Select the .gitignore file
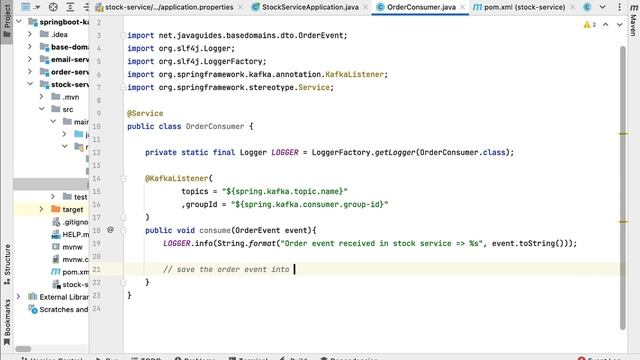The height and width of the screenshot is (360, 640). [70, 222]
